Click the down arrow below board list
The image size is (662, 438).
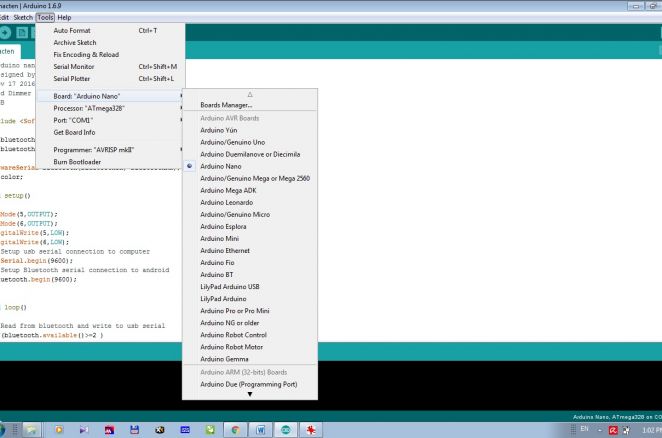pos(249,394)
